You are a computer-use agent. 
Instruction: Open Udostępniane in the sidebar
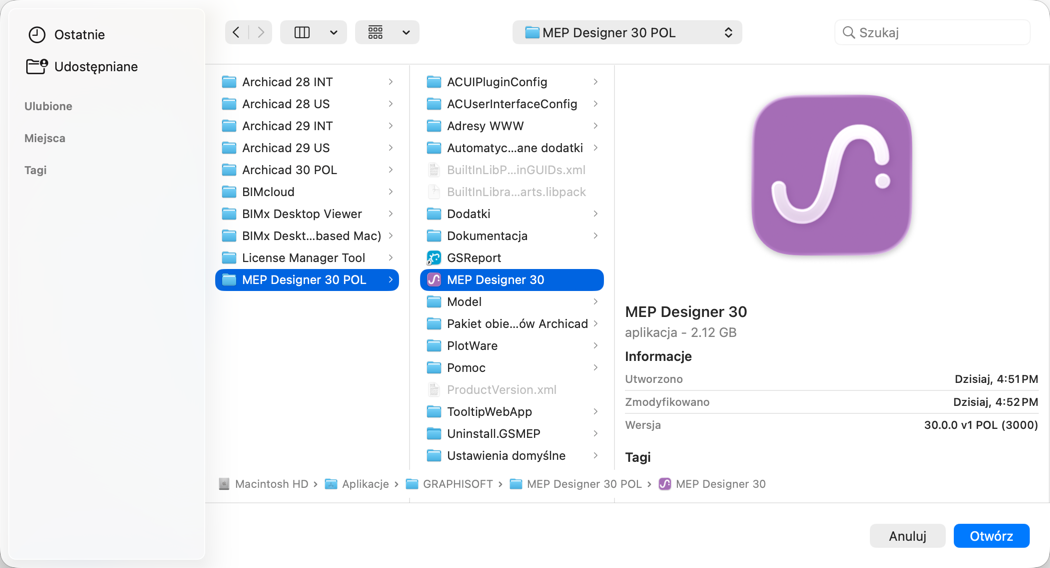pyautogui.click(x=96, y=66)
